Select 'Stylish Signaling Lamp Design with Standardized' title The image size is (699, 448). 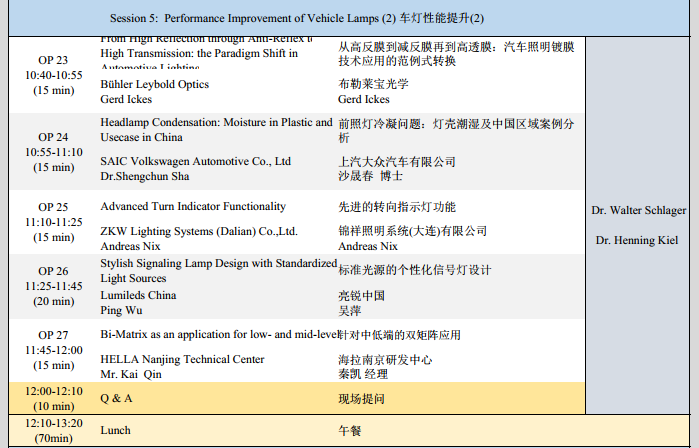pos(218,263)
